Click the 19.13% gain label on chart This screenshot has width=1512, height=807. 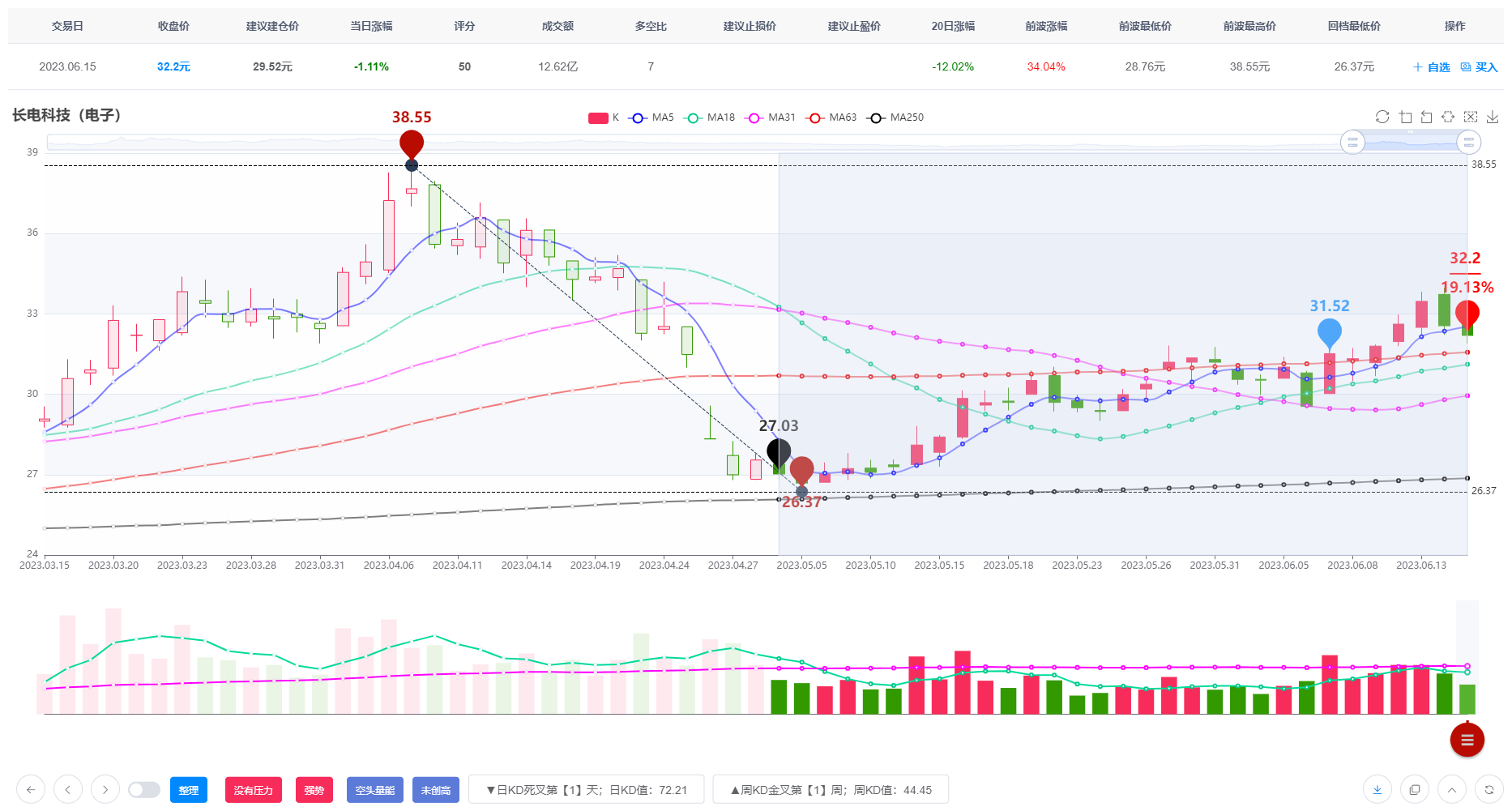click(x=1467, y=287)
